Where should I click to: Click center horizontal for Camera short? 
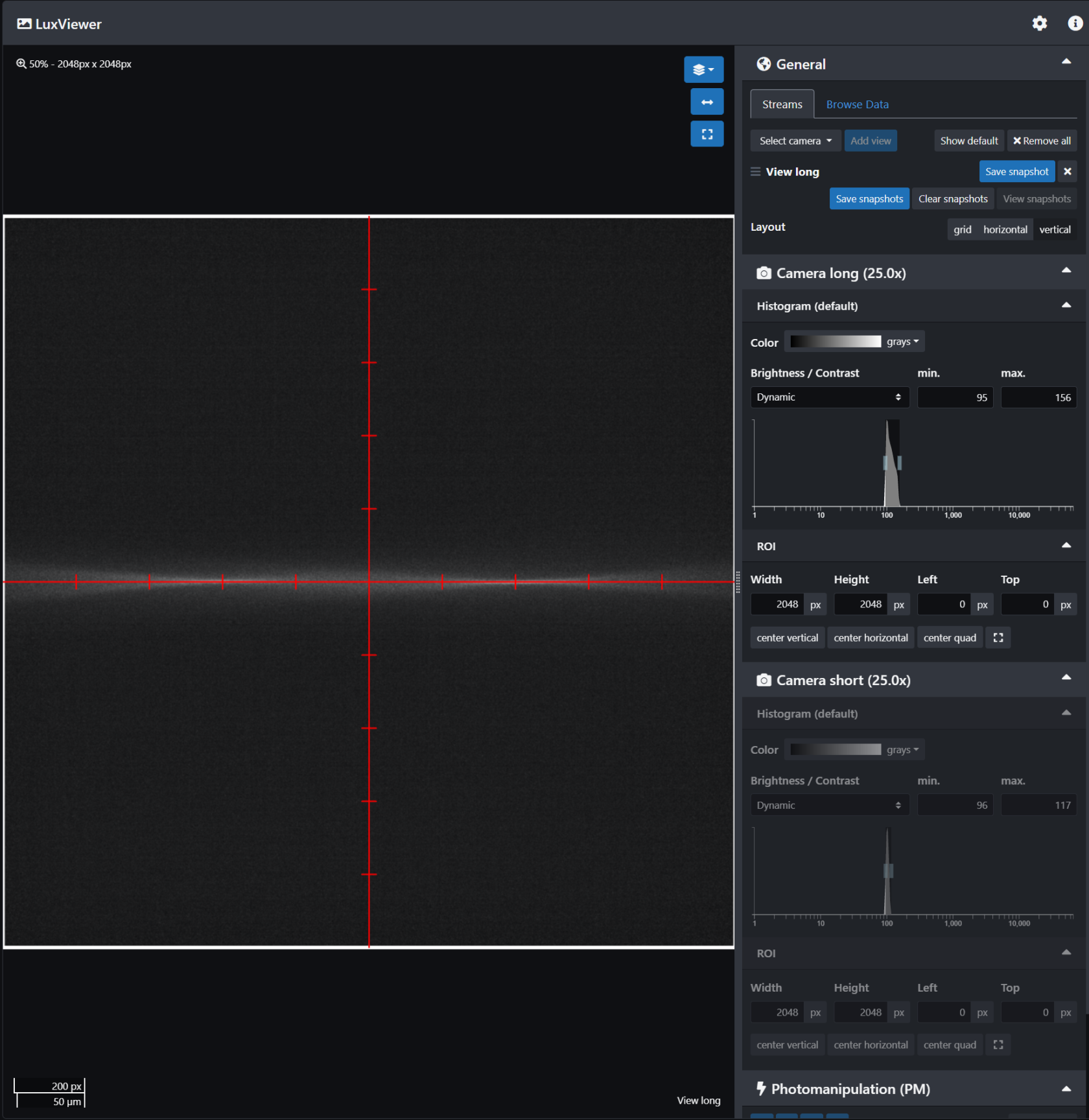pos(871,1045)
